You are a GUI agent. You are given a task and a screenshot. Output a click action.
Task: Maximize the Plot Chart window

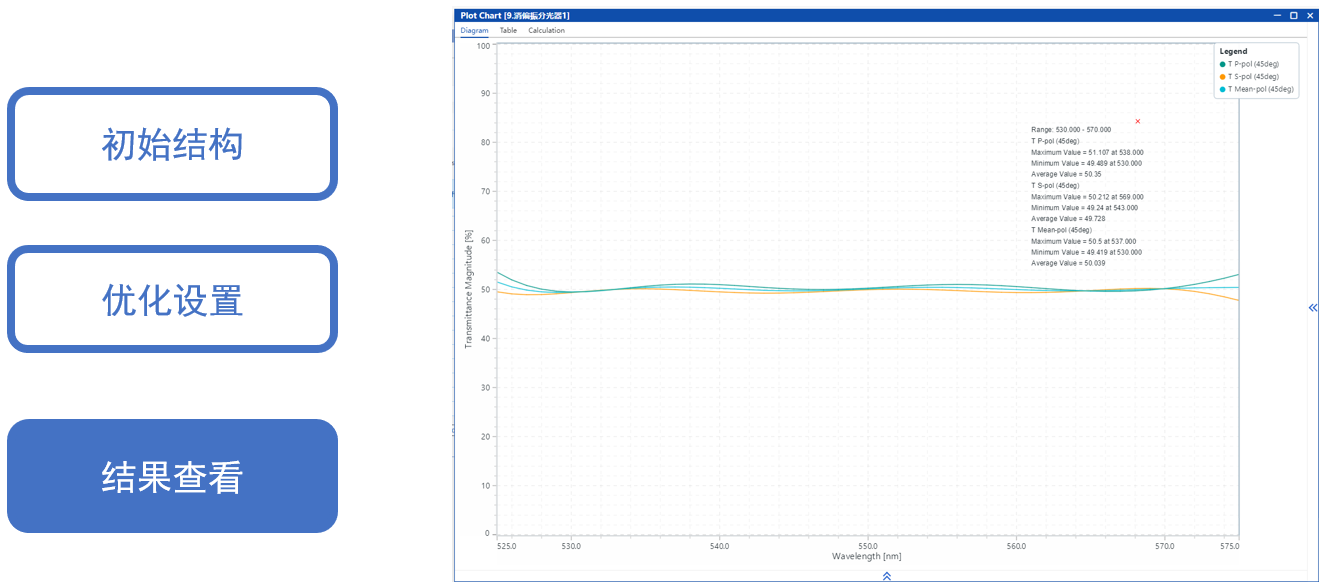pyautogui.click(x=1293, y=15)
